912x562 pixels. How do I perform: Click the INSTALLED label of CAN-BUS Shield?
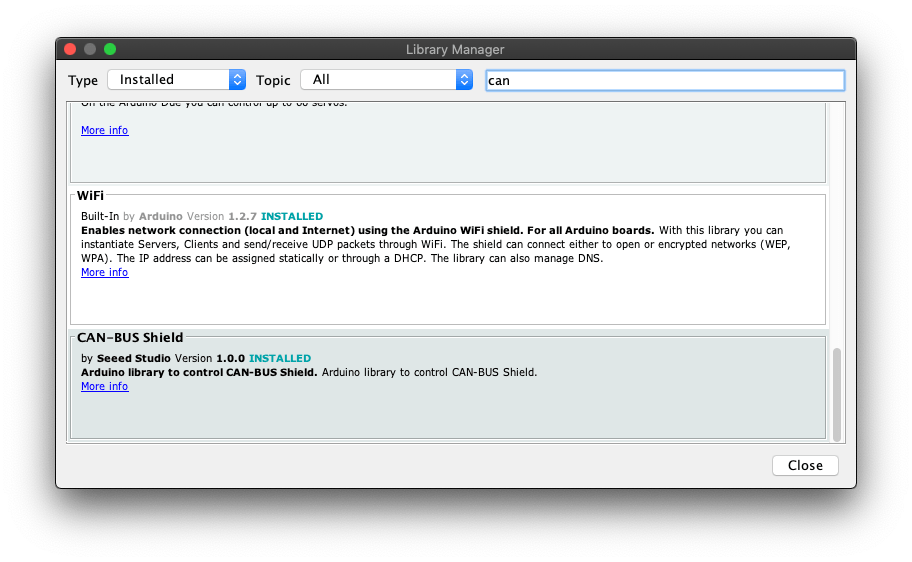click(280, 358)
